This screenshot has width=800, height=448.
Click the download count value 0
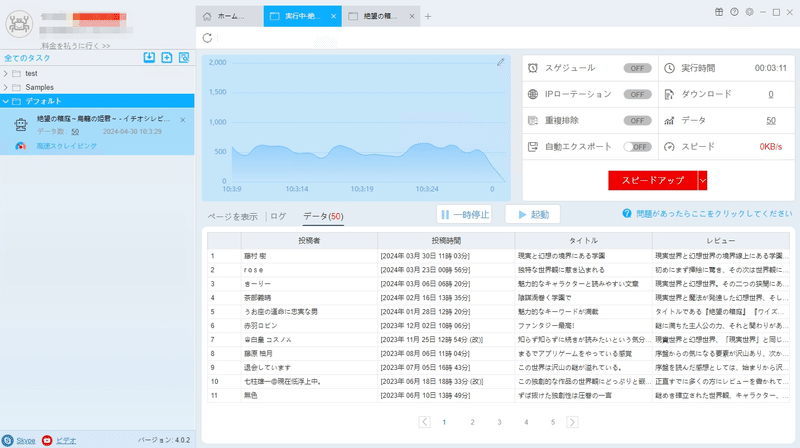click(771, 94)
